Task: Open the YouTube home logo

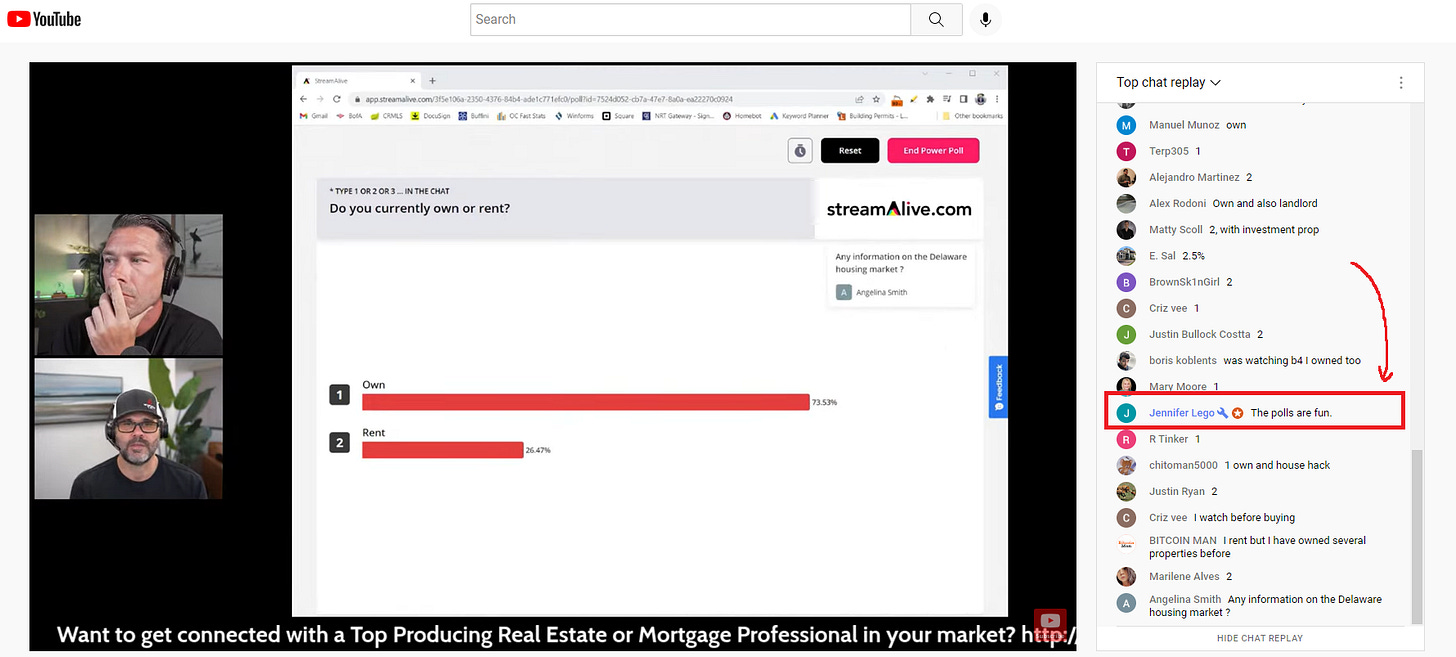Action: [x=44, y=19]
